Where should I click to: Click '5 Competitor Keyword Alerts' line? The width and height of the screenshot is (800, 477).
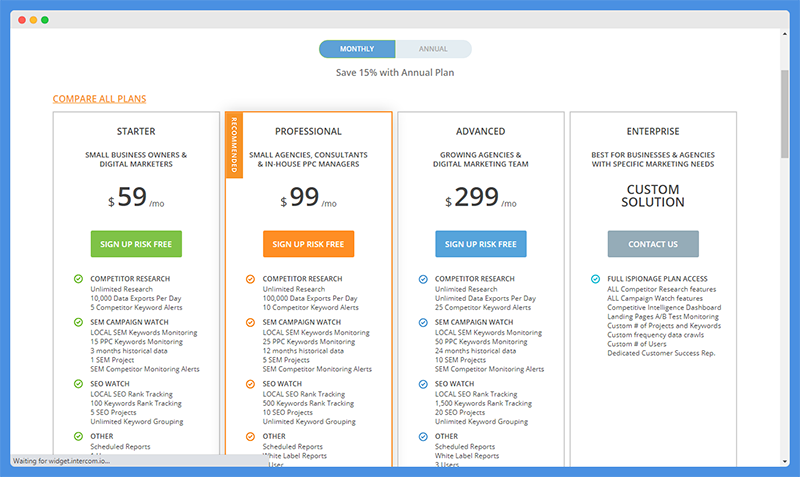click(x=136, y=308)
